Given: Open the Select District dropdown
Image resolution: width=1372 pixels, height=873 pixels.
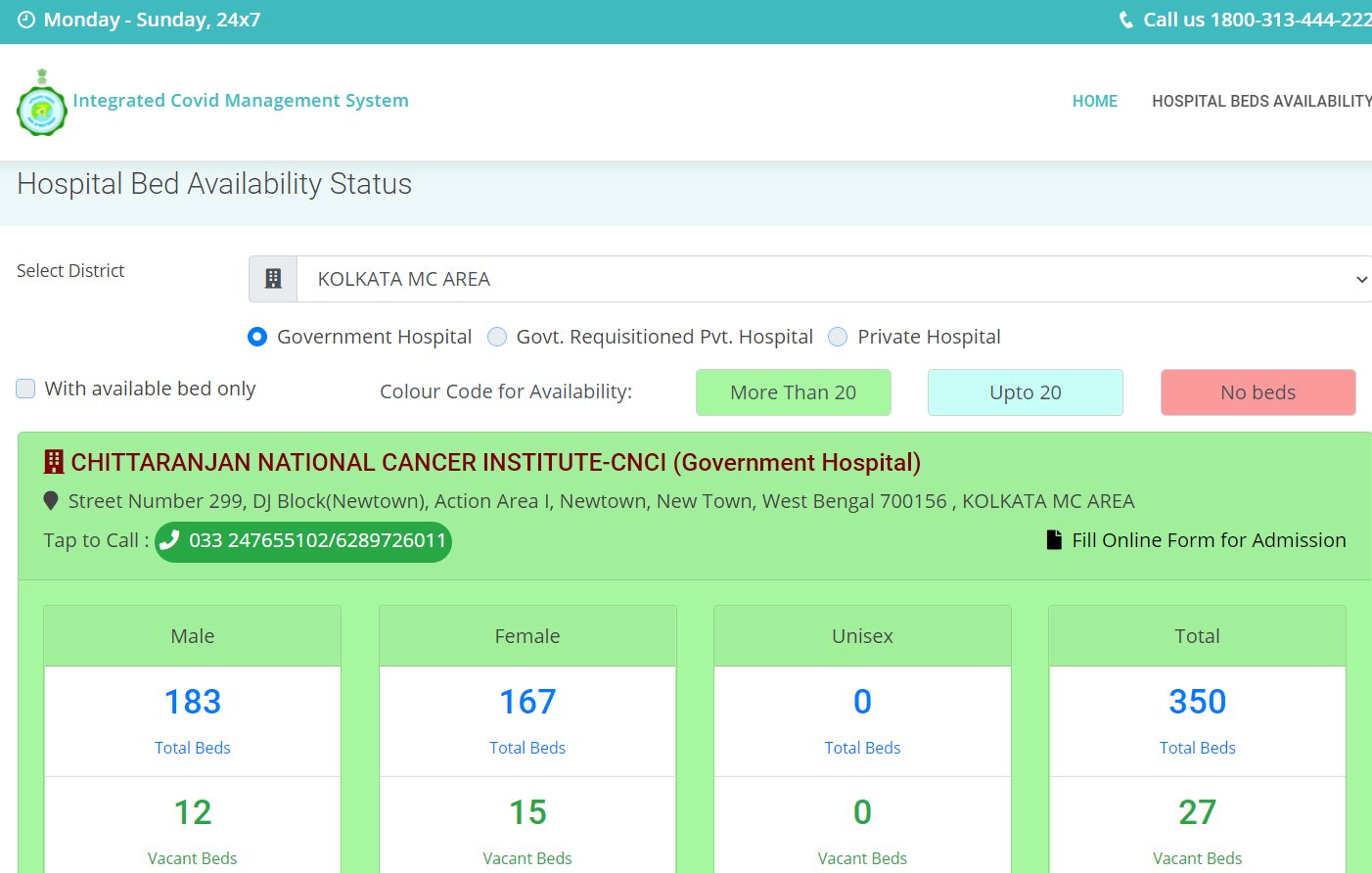Looking at the screenshot, I should click(834, 279).
